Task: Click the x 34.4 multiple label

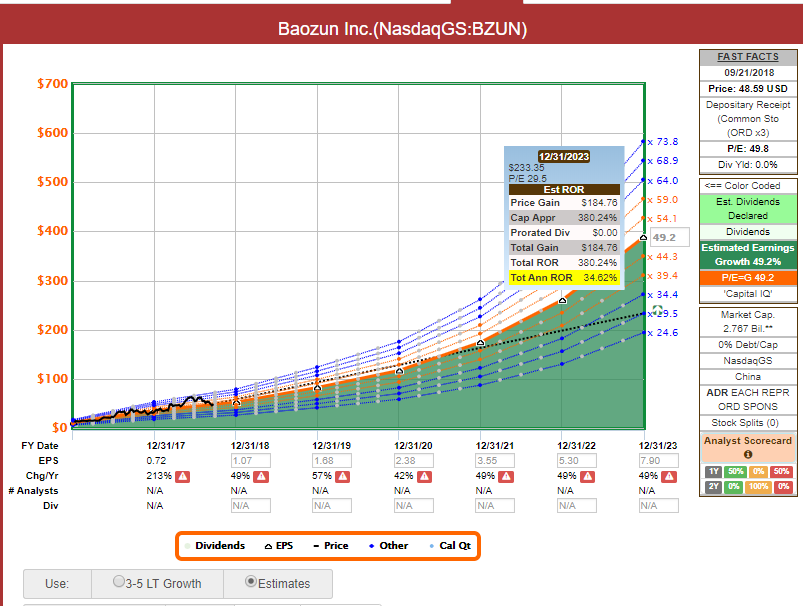Action: (x=663, y=295)
